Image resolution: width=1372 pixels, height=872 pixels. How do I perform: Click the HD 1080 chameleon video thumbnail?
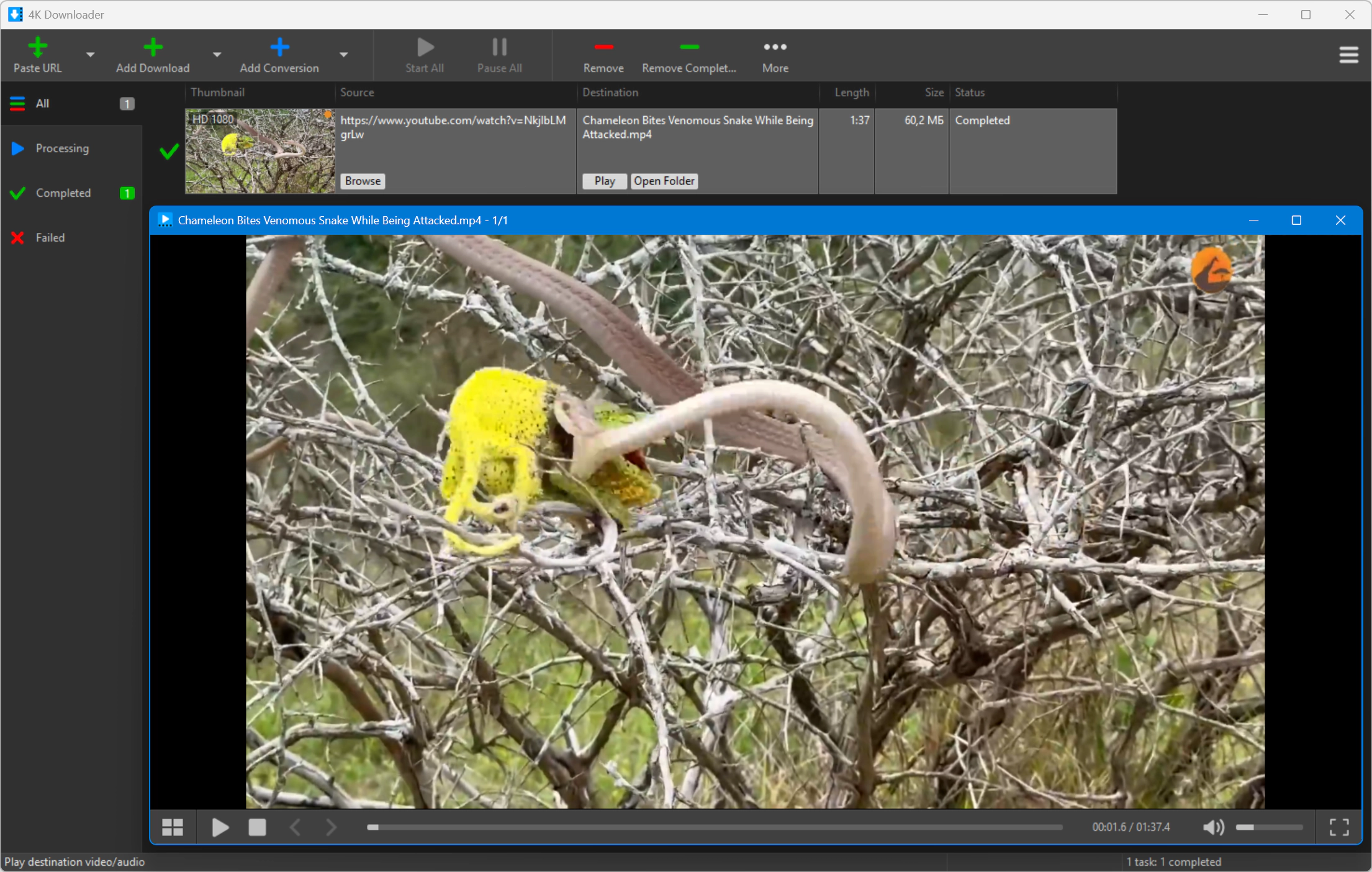pyautogui.click(x=260, y=151)
